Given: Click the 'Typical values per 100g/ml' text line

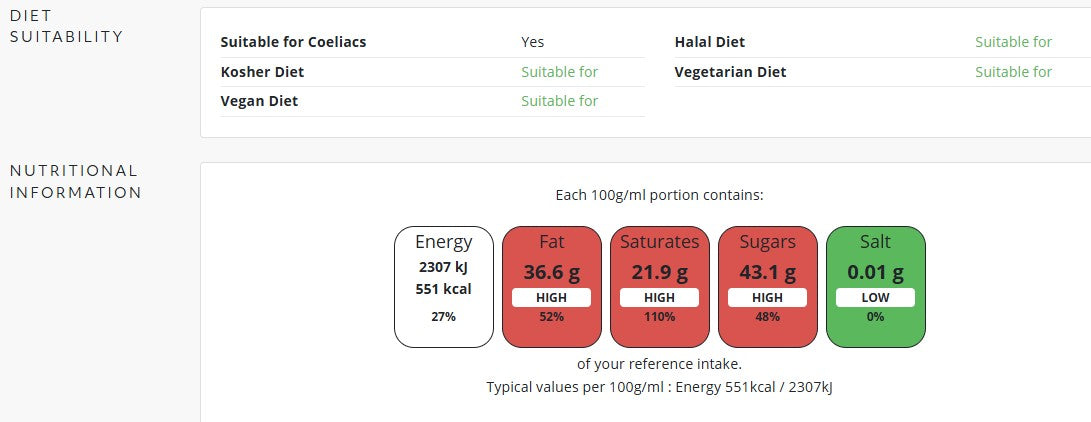Looking at the screenshot, I should tap(659, 386).
